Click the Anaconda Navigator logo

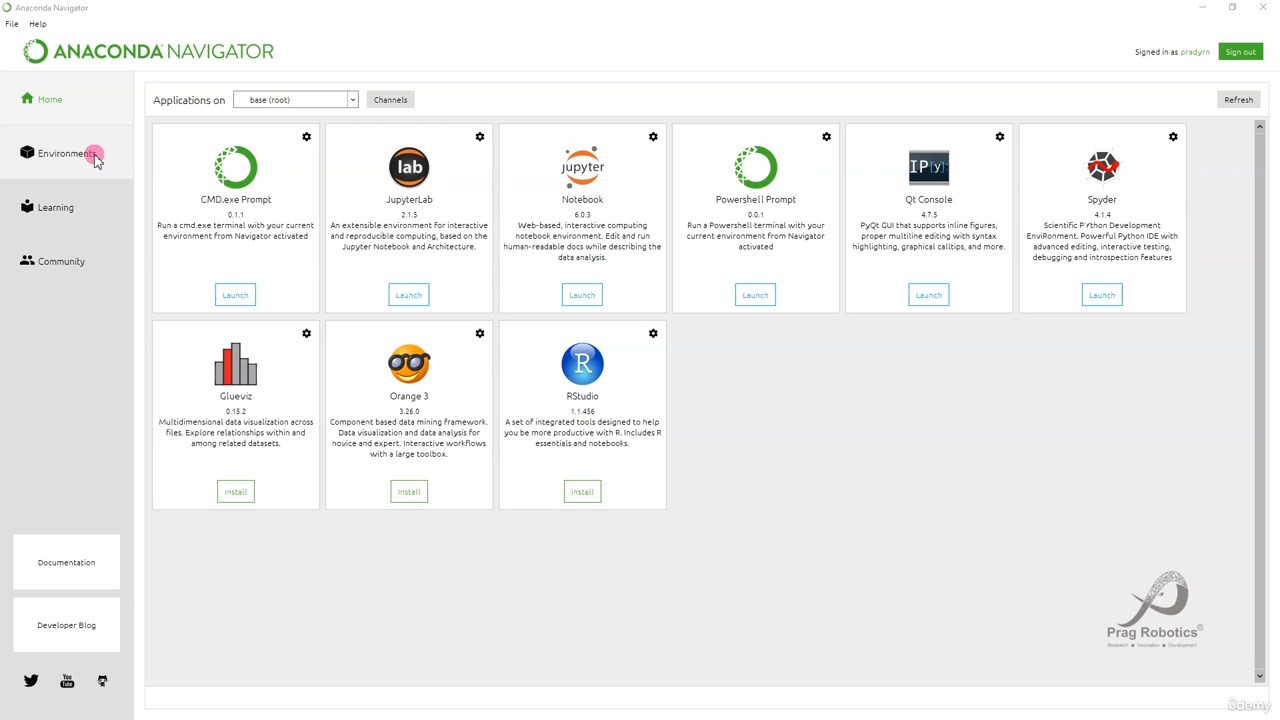(x=148, y=51)
